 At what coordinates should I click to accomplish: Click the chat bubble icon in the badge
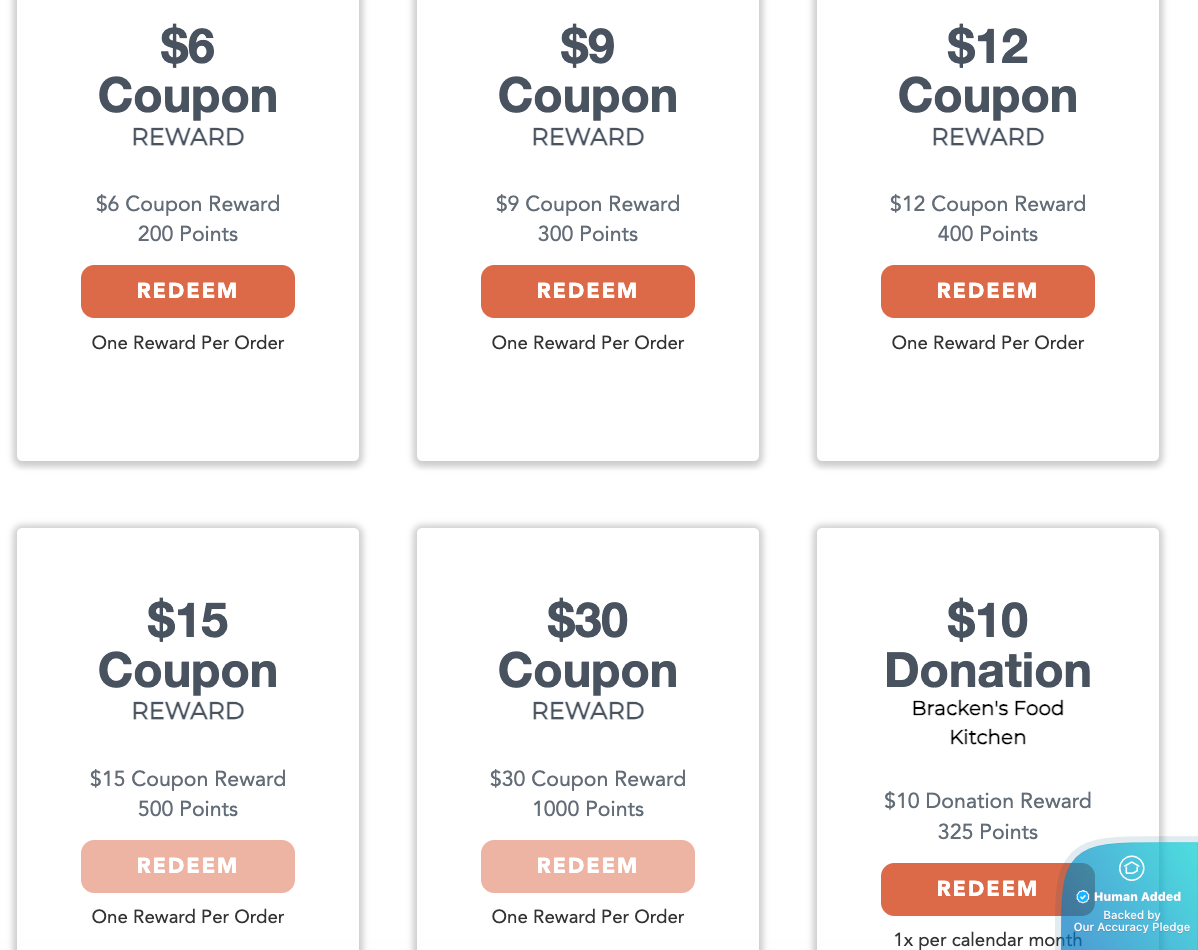pyautogui.click(x=1131, y=868)
